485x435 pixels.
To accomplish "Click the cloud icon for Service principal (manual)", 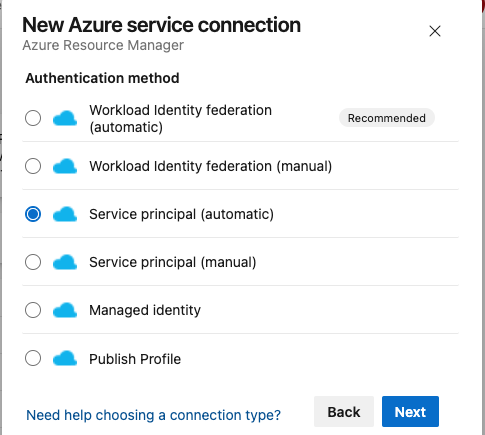I will [65, 262].
